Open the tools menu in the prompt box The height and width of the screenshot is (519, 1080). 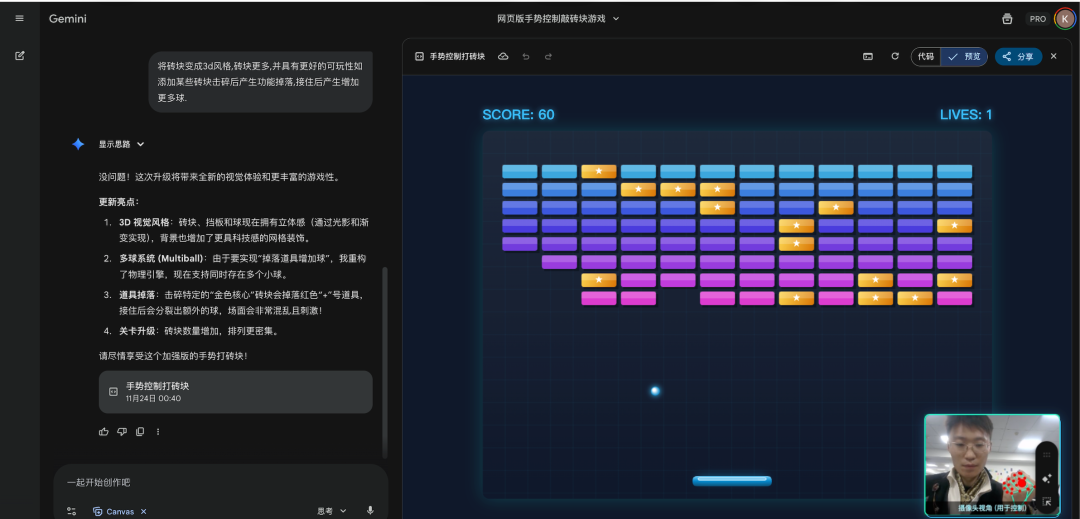pos(71,511)
